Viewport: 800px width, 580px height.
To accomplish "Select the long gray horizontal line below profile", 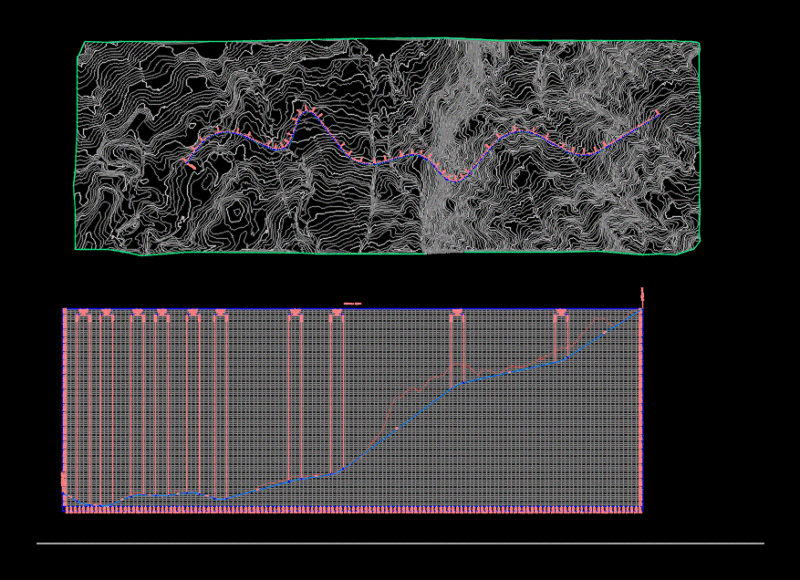I will [401, 543].
